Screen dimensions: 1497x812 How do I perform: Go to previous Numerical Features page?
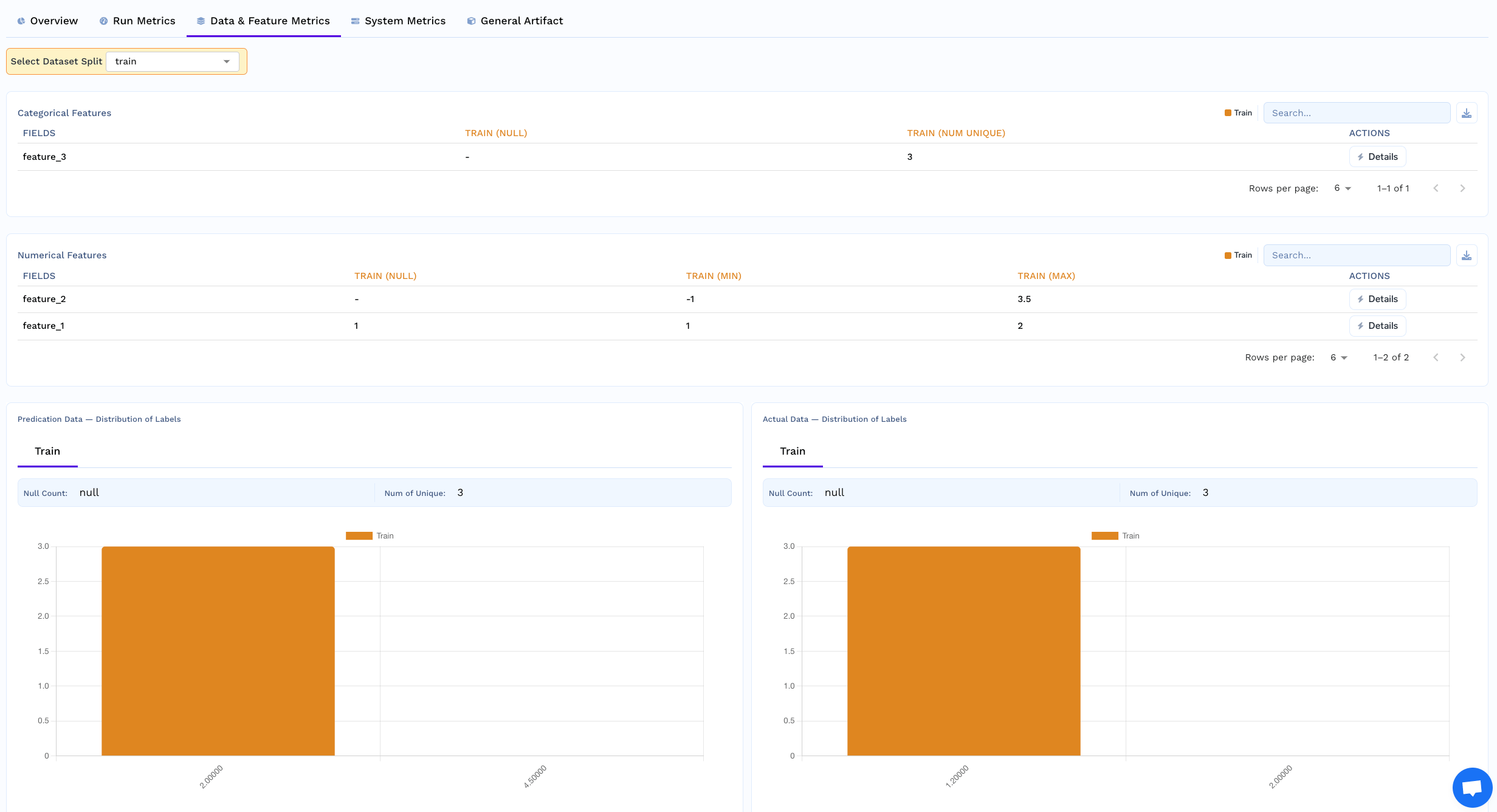[x=1436, y=357]
